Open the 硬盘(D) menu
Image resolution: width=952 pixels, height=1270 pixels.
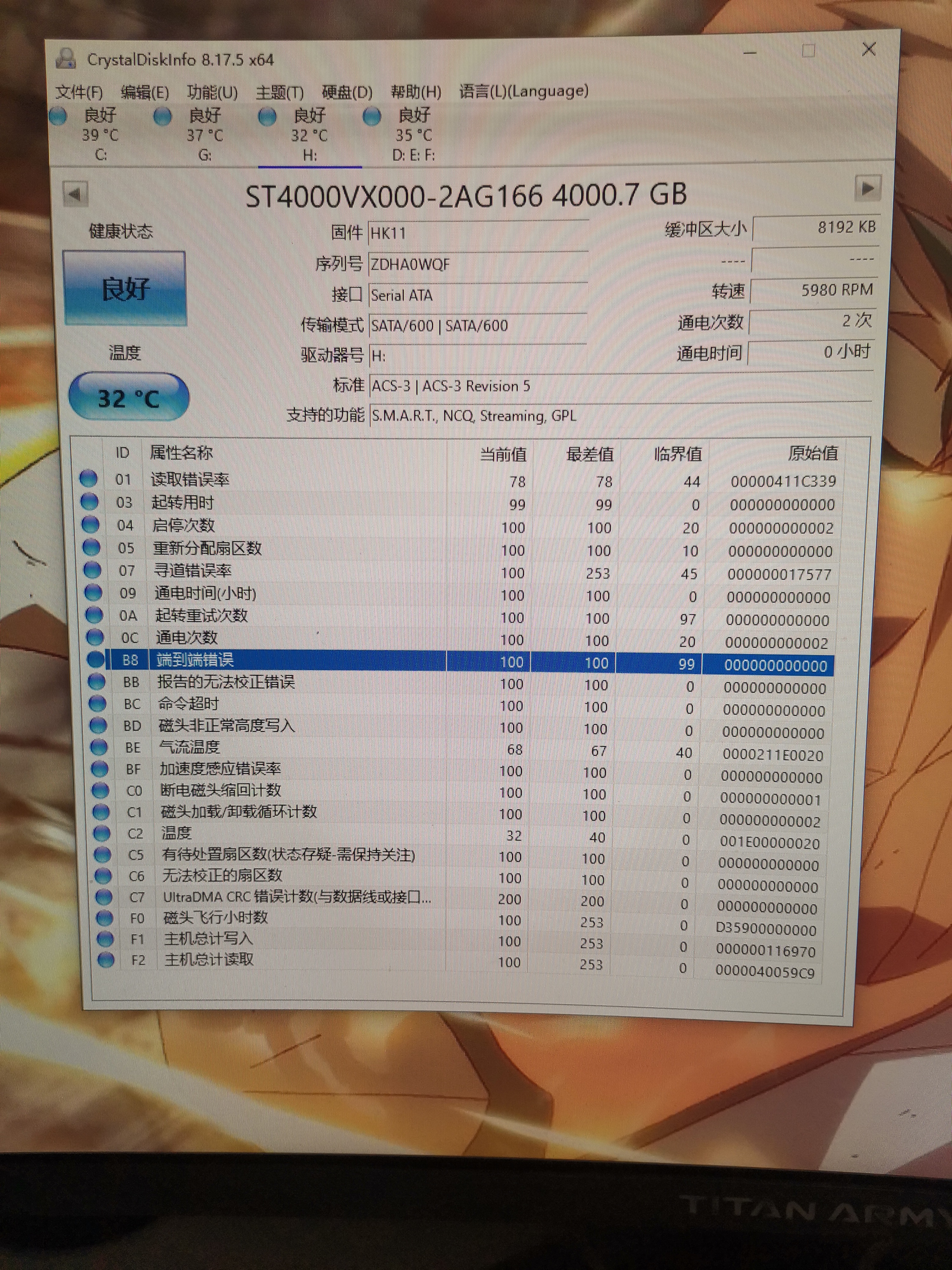pyautogui.click(x=347, y=92)
